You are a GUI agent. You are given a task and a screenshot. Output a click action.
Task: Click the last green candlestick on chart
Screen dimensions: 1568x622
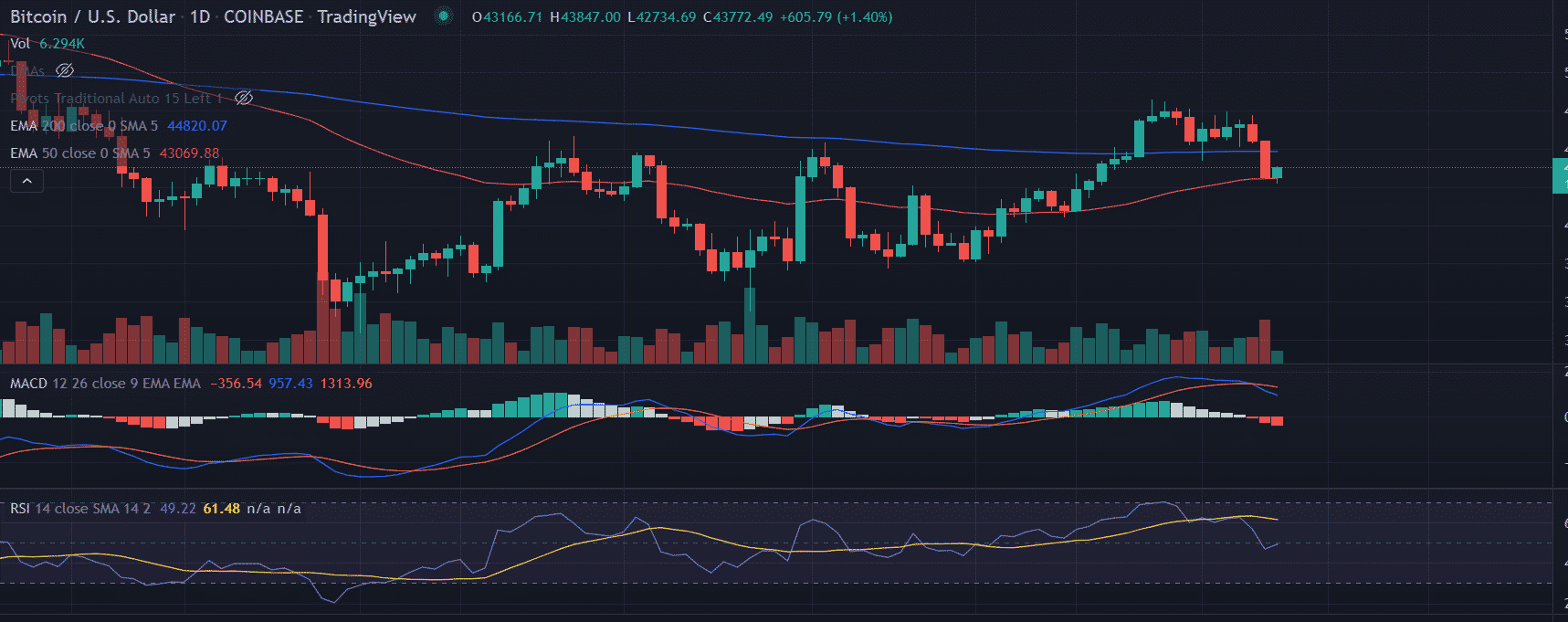[x=1277, y=173]
